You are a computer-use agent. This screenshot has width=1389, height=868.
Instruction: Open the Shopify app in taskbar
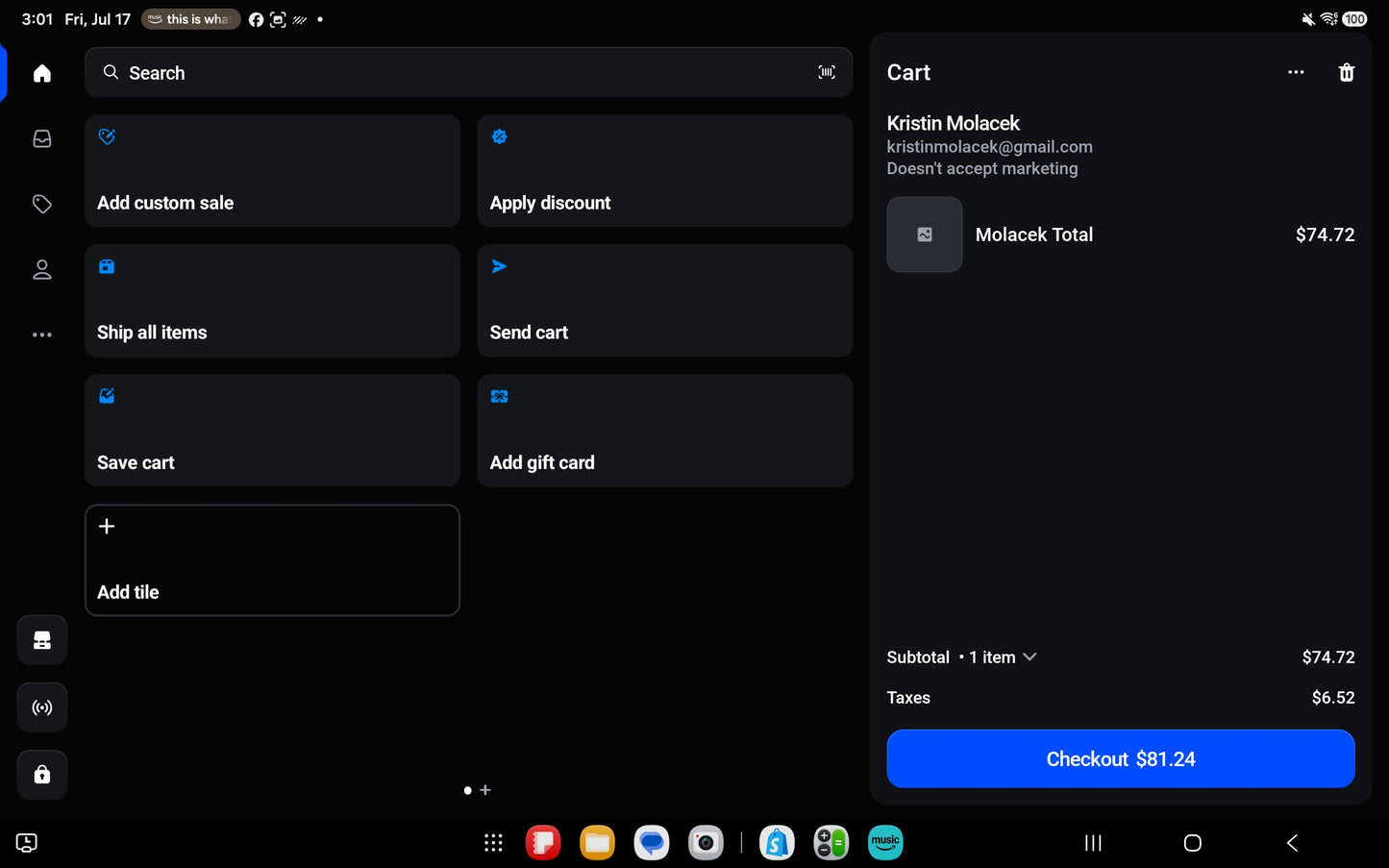click(777, 843)
